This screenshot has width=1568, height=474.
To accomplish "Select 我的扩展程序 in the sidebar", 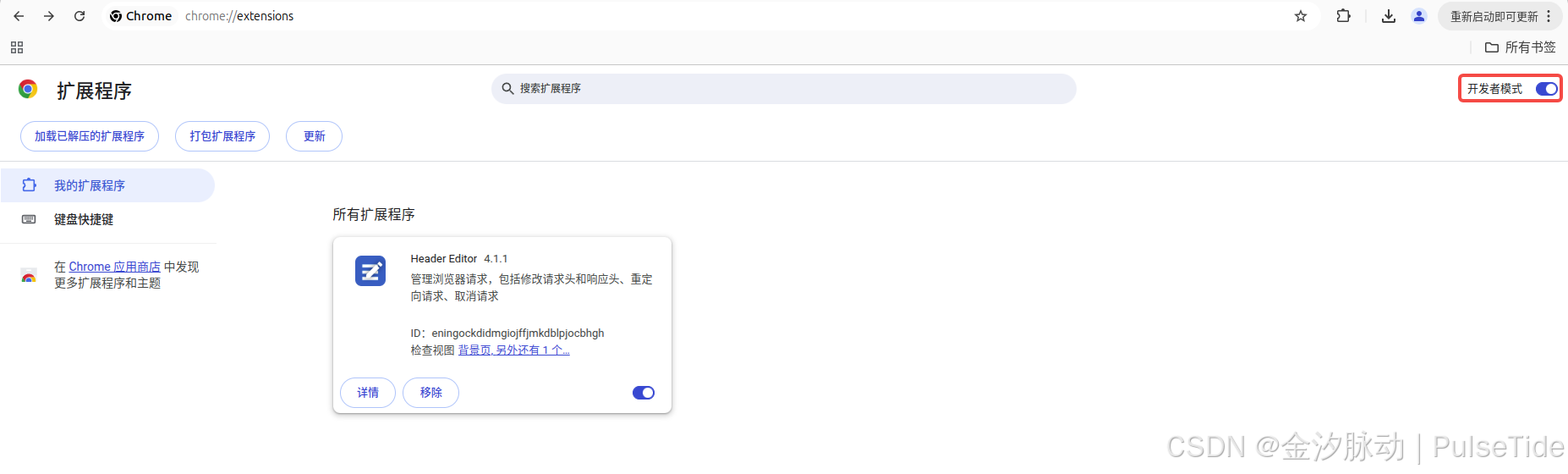I will point(107,185).
